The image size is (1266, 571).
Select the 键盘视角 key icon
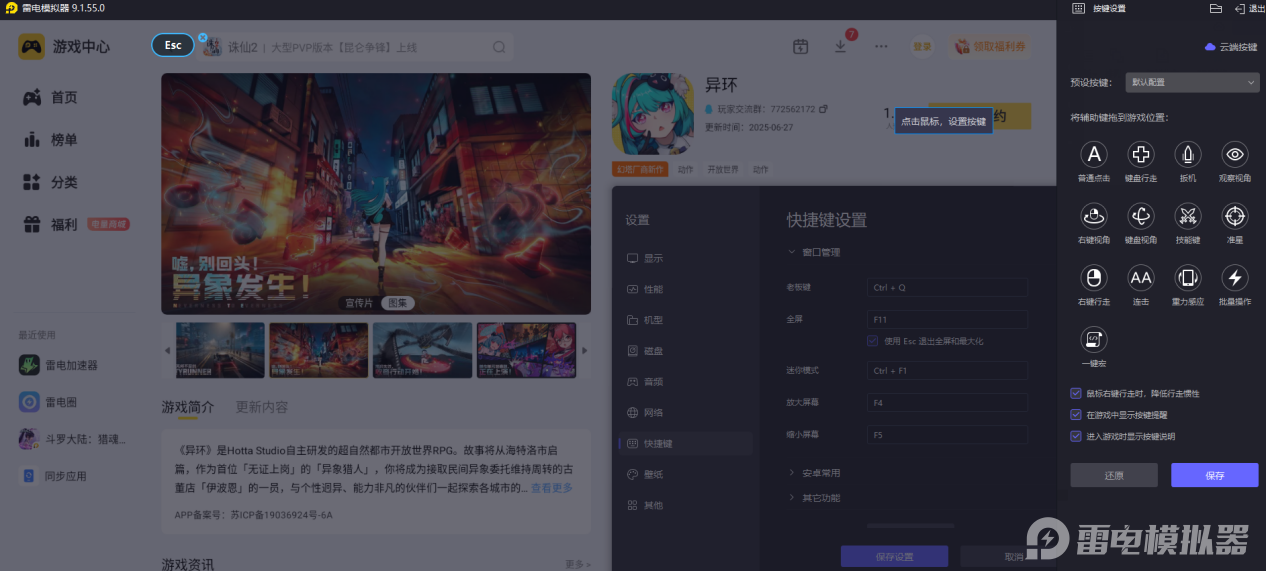tap(1141, 215)
